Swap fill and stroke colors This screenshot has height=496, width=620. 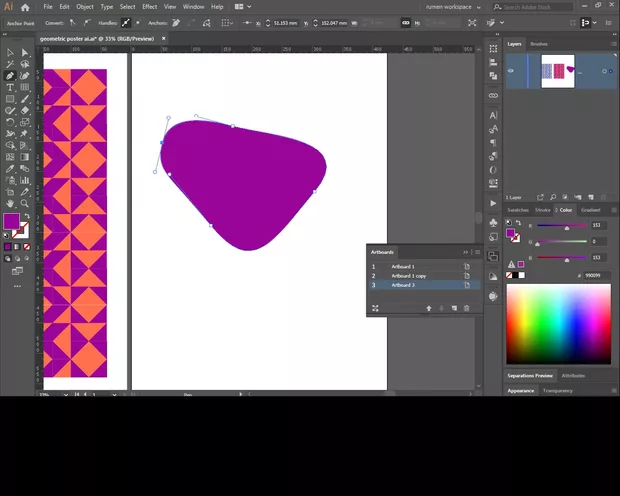point(25,214)
